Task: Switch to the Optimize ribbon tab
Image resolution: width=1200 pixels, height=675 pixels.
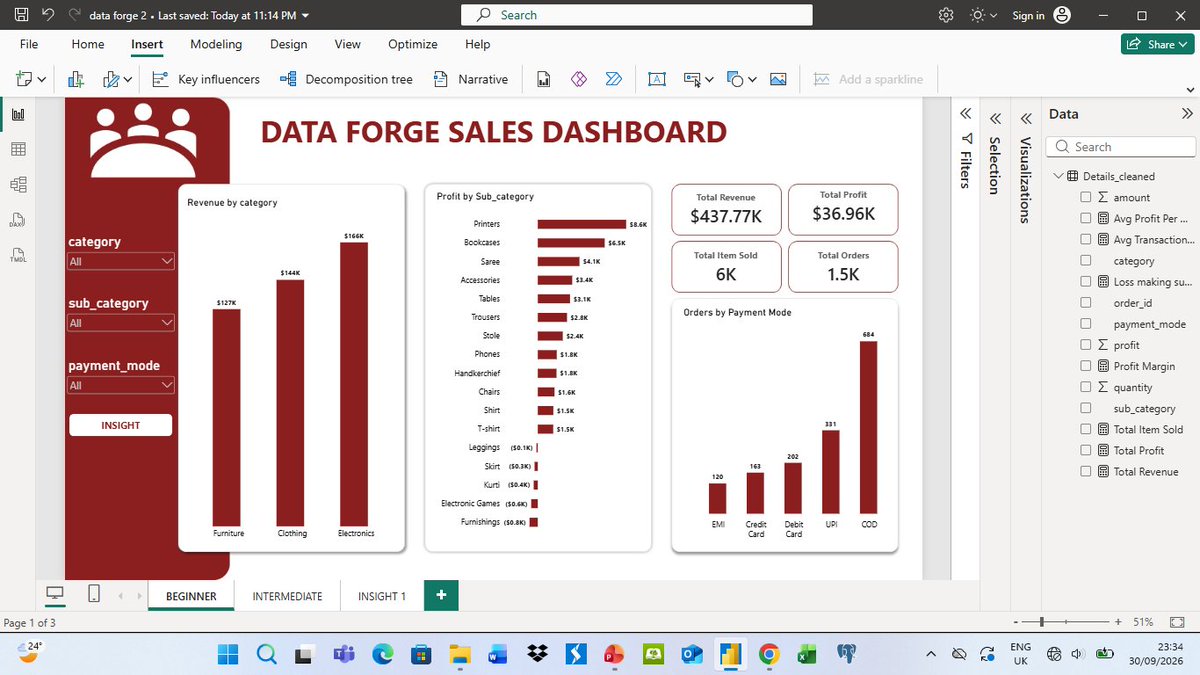Action: pyautogui.click(x=413, y=44)
